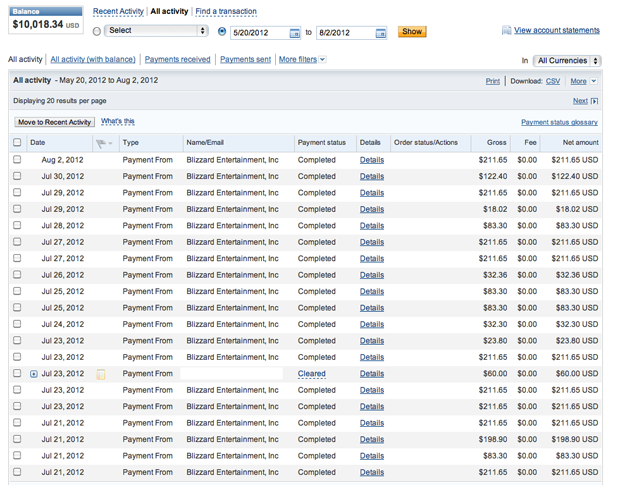
Task: Click the Move to Recent Activity button
Action: pos(55,122)
